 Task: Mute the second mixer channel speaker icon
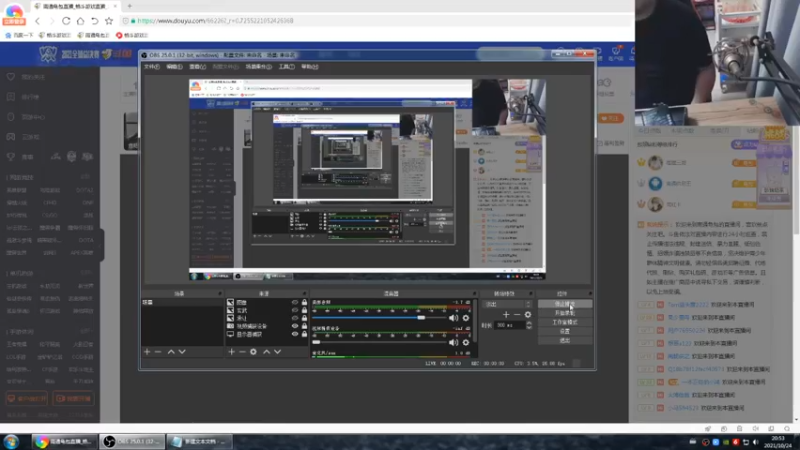pyautogui.click(x=453, y=342)
